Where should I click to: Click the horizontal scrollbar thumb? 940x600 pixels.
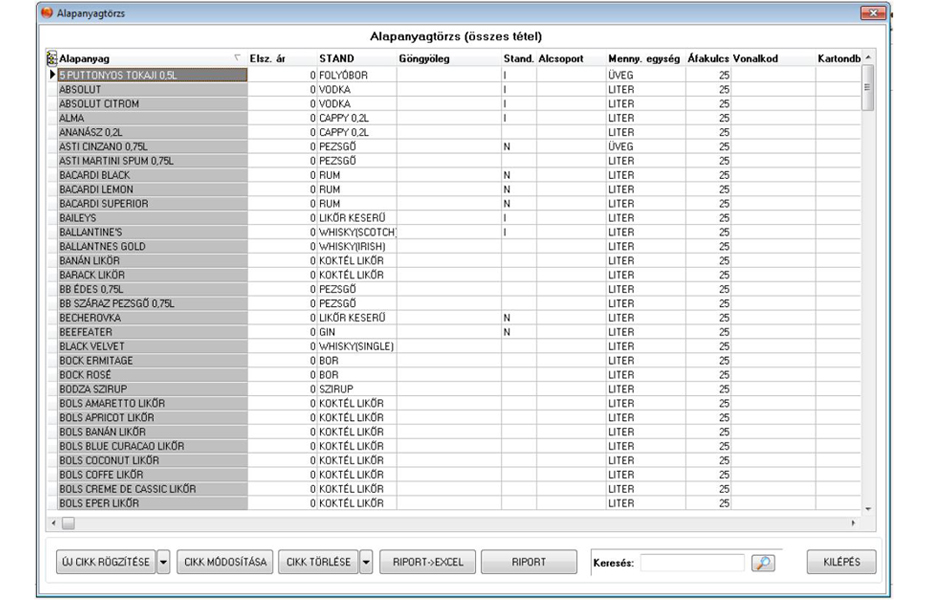coord(68,523)
